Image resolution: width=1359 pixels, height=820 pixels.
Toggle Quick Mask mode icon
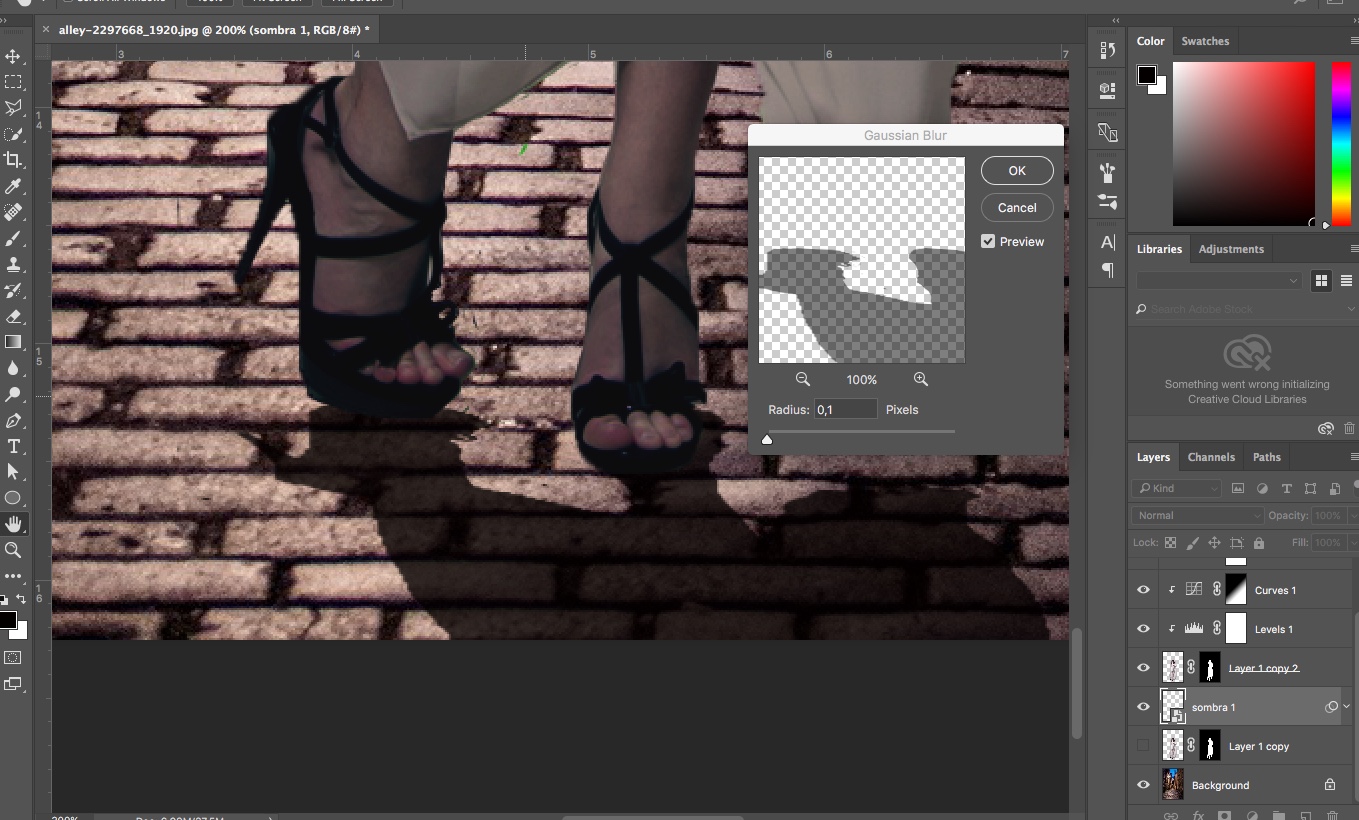[x=13, y=658]
